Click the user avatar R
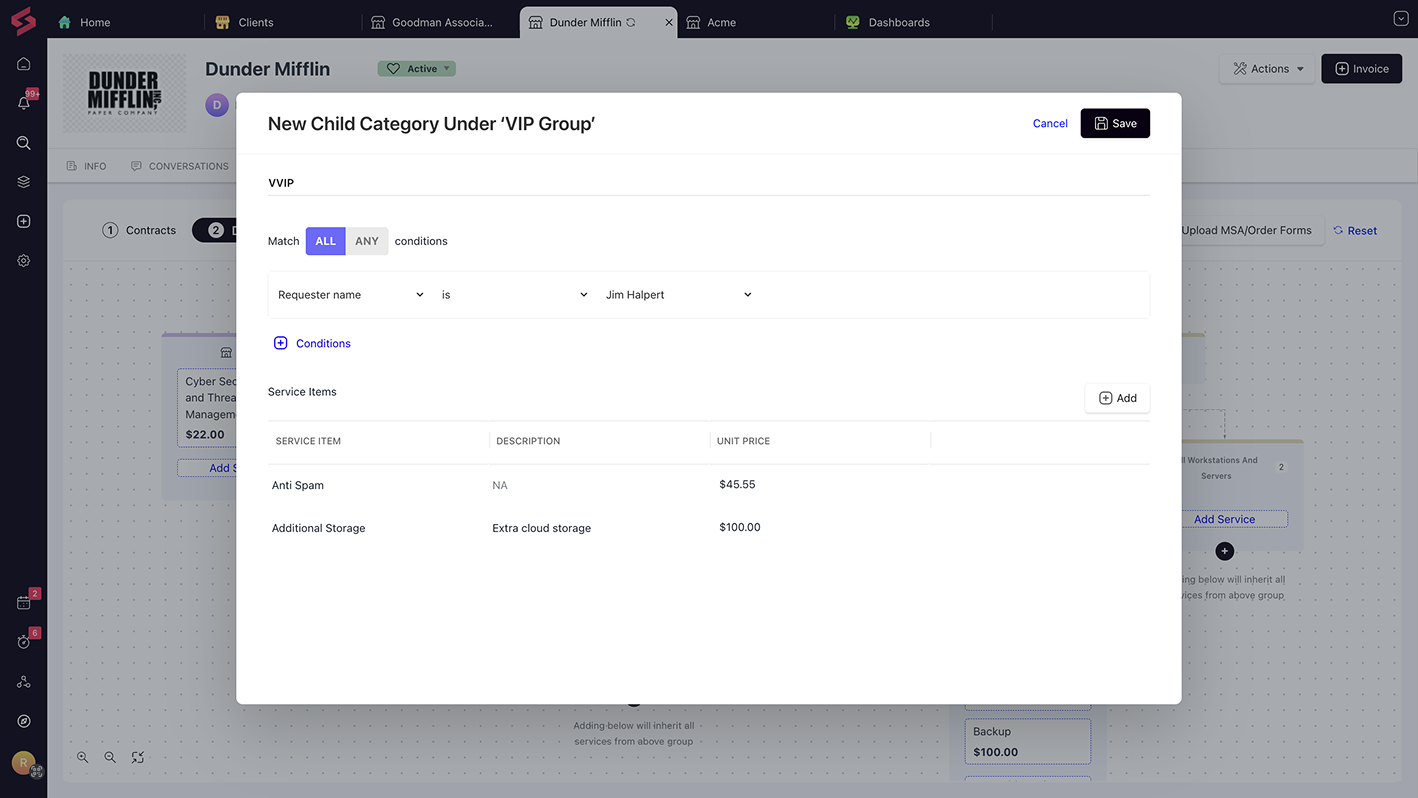The width and height of the screenshot is (1418, 798). click(x=23, y=763)
